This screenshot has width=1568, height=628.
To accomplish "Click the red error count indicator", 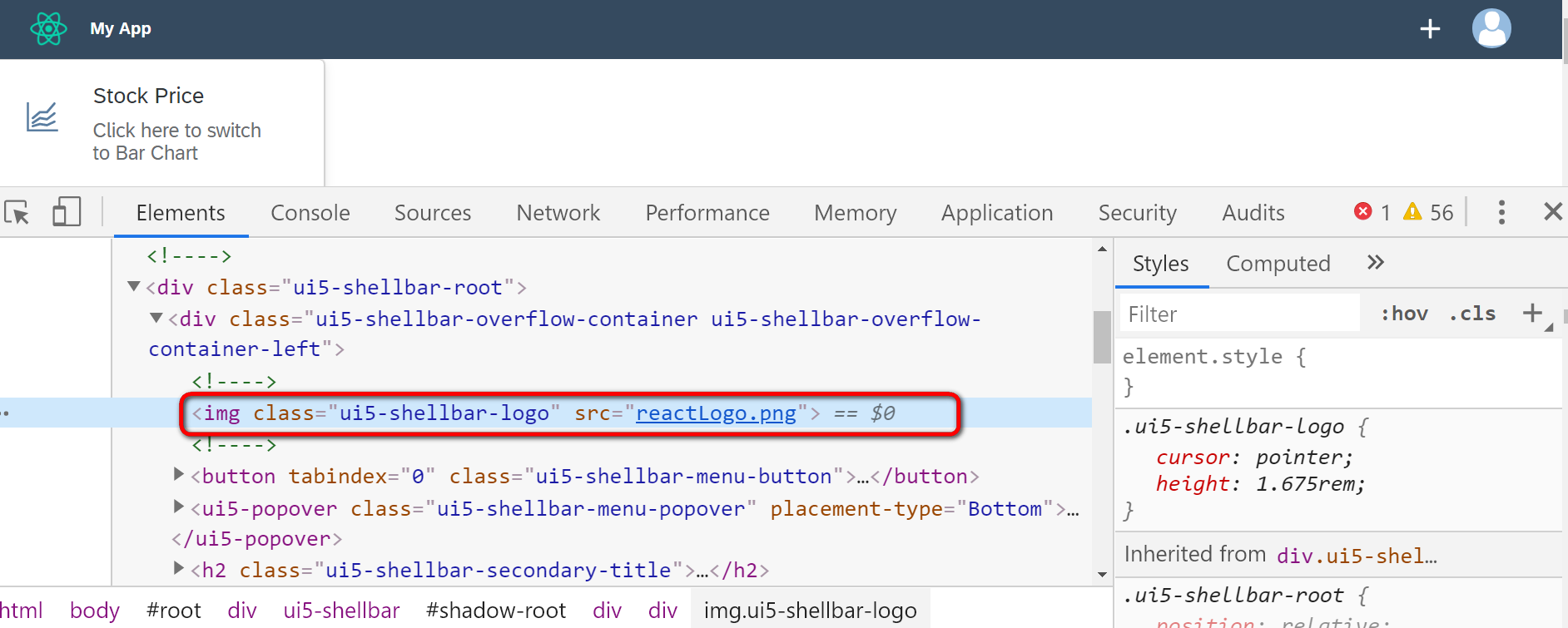I will [x=1371, y=212].
